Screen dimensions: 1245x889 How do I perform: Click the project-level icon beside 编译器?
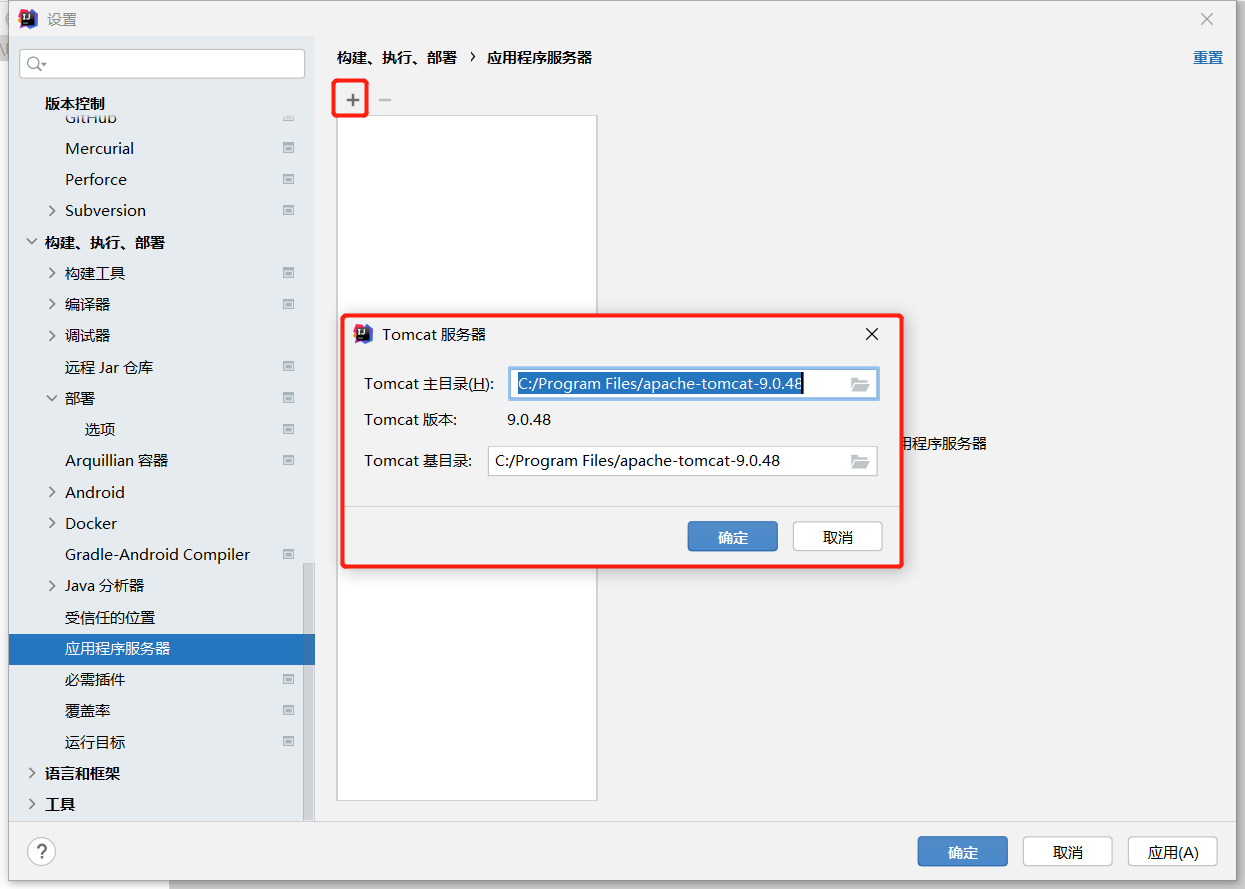(288, 304)
